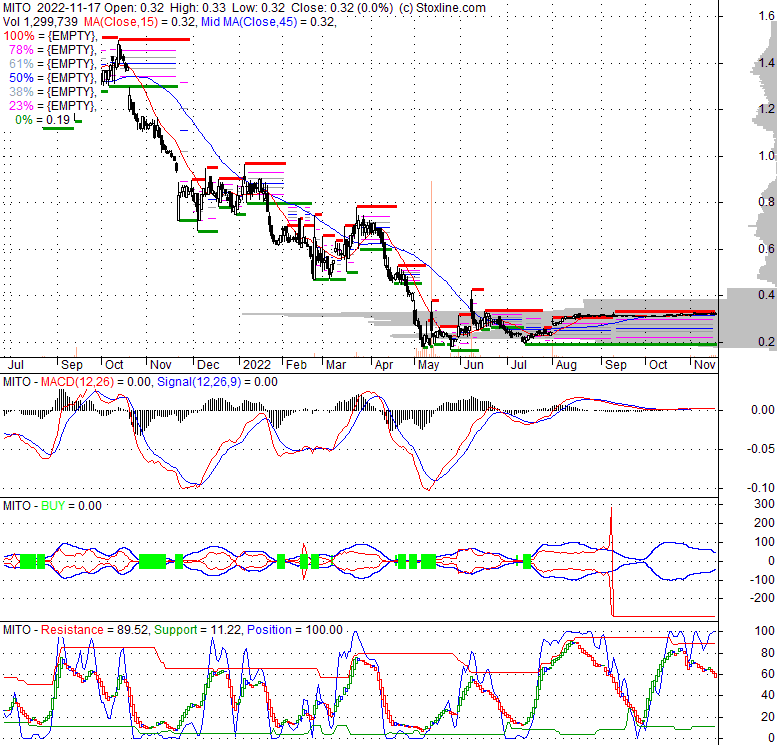778x746 pixels.
Task: Click the -200 BUY axis value
Action: pyautogui.click(x=762, y=598)
